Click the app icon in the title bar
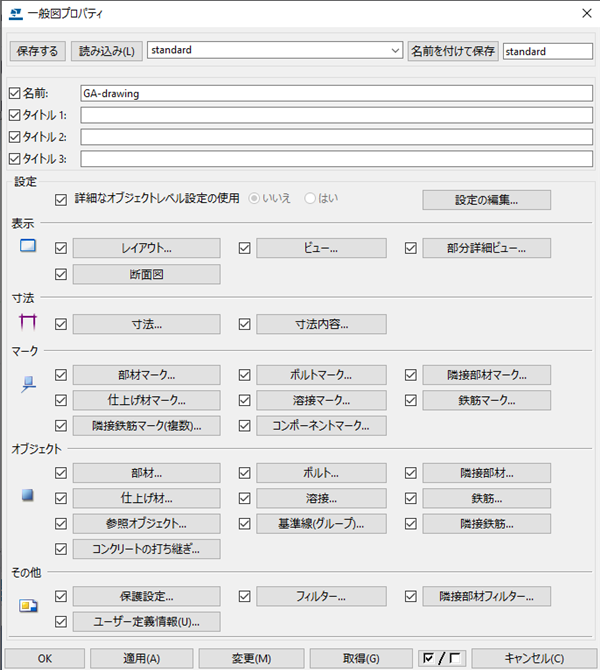The image size is (600, 670). tap(15, 14)
